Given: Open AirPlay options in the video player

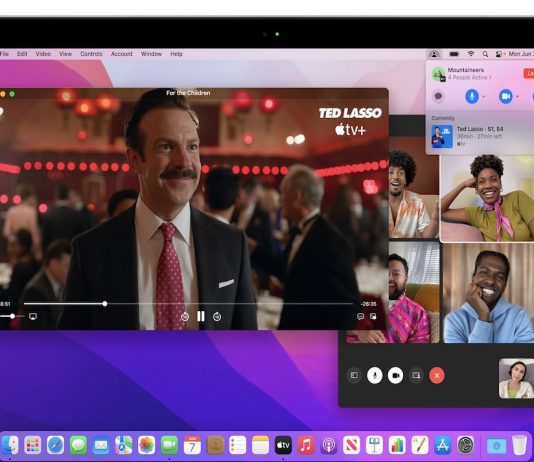Looking at the screenshot, I should pos(33,317).
